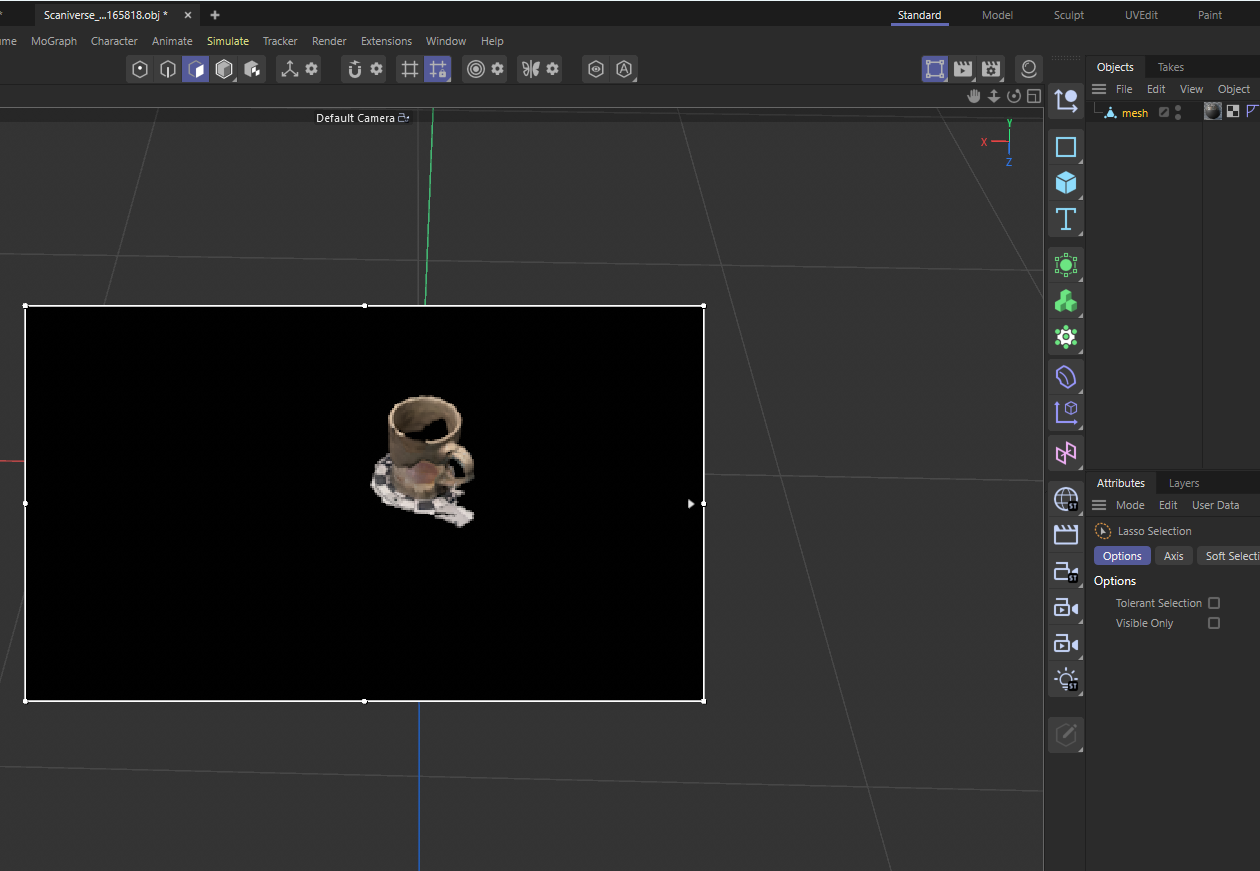Switch to the Sculpt layout tab

coord(1068,15)
